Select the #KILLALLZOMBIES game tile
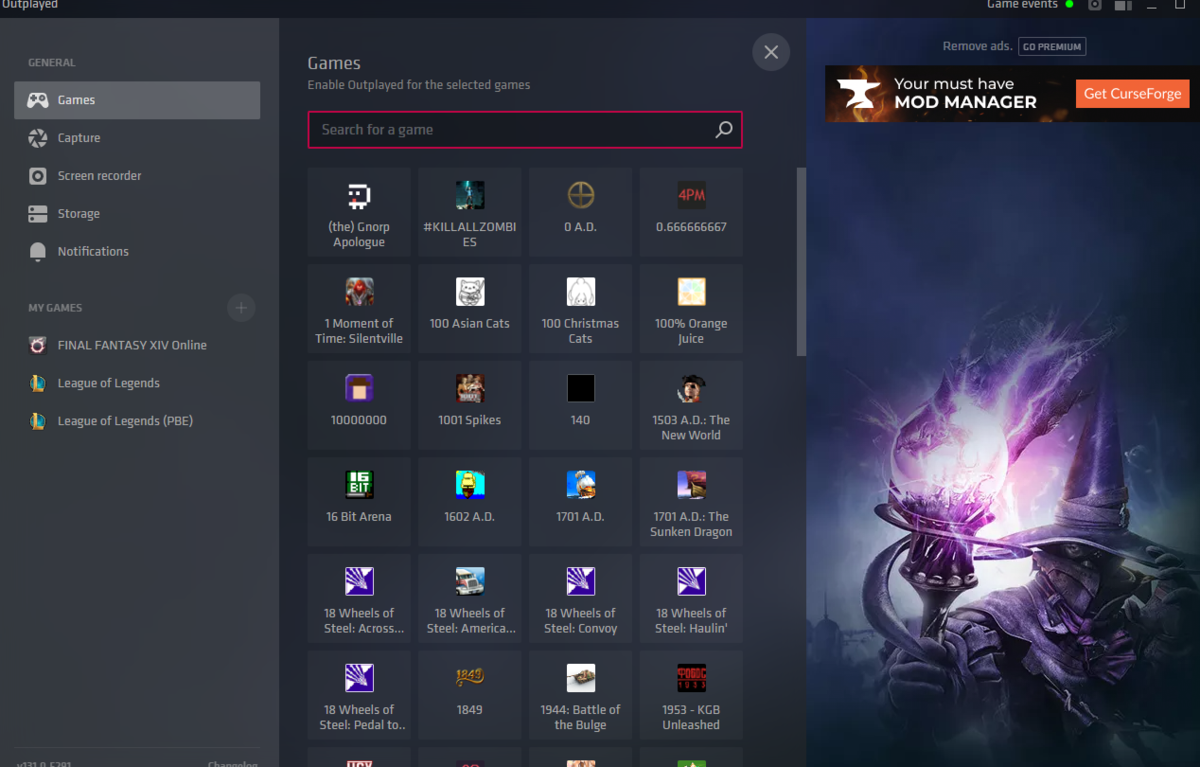The image size is (1200, 767). click(x=470, y=211)
